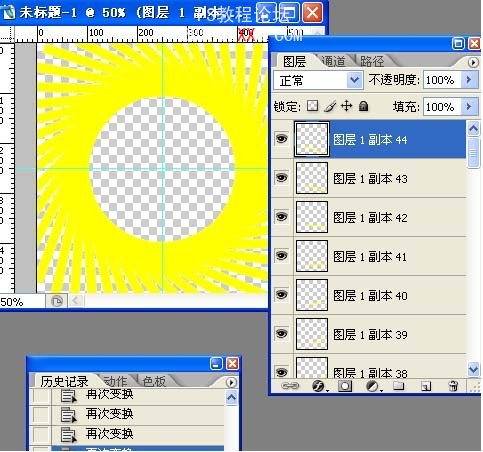The height and width of the screenshot is (452, 483).
Task: Switch to the 路径 paths tab
Action: pos(372,61)
